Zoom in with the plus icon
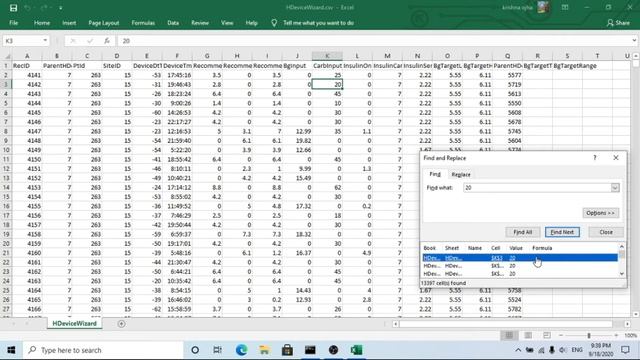Viewport: 640px width, 360px height. 616,335
